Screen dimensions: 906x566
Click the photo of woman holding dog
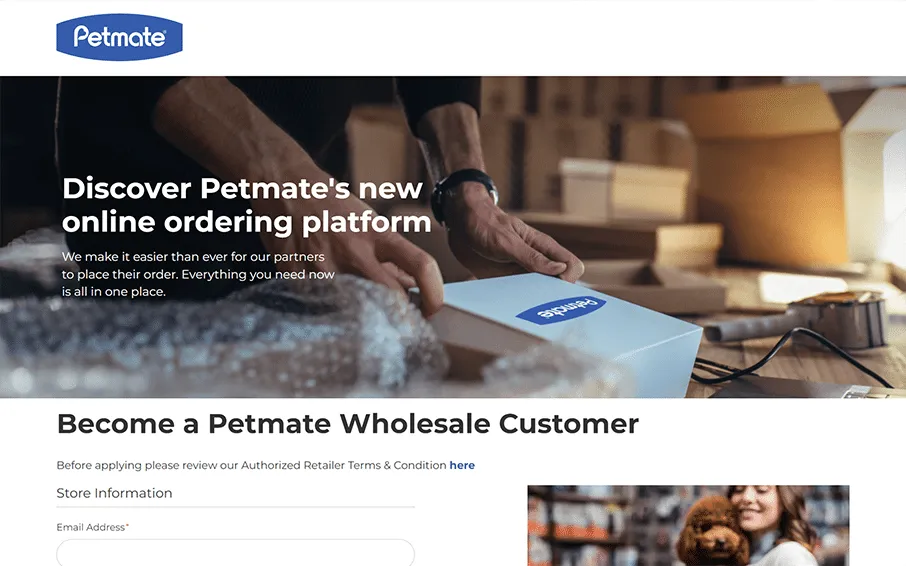pyautogui.click(x=688, y=526)
